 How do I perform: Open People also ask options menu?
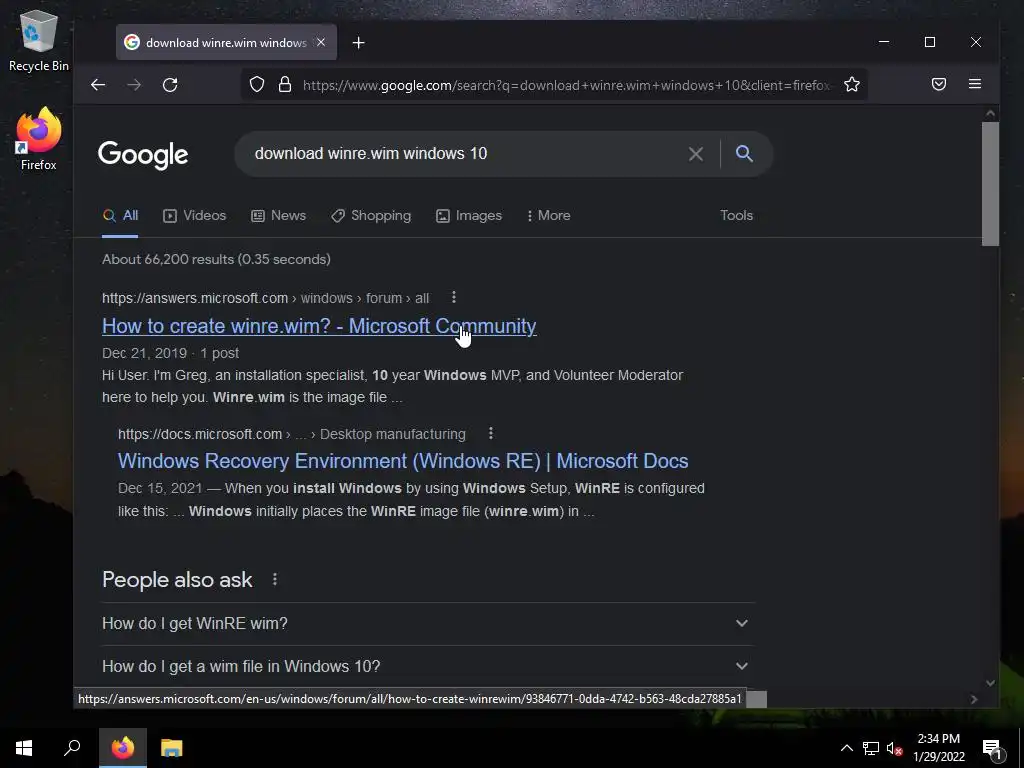275,579
